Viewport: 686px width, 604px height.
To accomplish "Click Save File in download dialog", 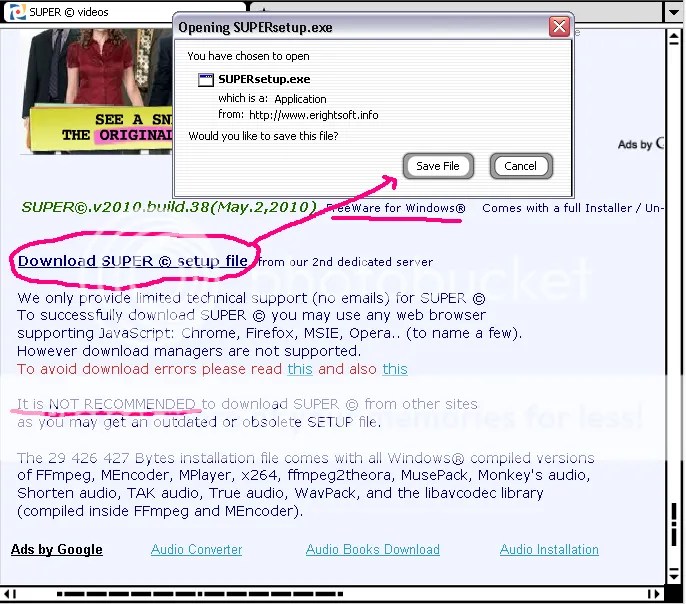I will pos(438,166).
